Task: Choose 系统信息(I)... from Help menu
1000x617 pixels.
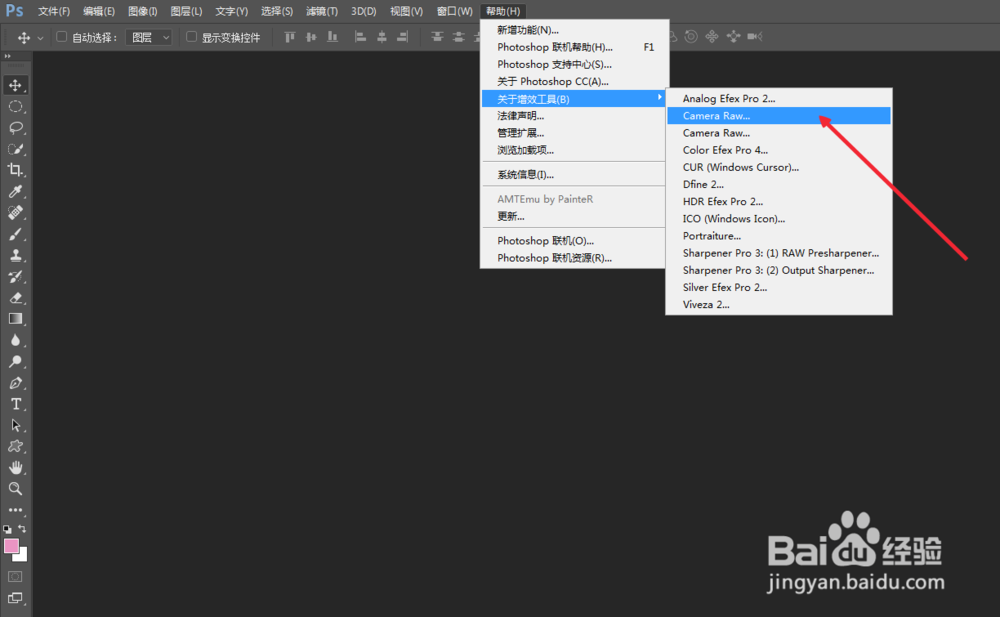Action: tap(574, 175)
